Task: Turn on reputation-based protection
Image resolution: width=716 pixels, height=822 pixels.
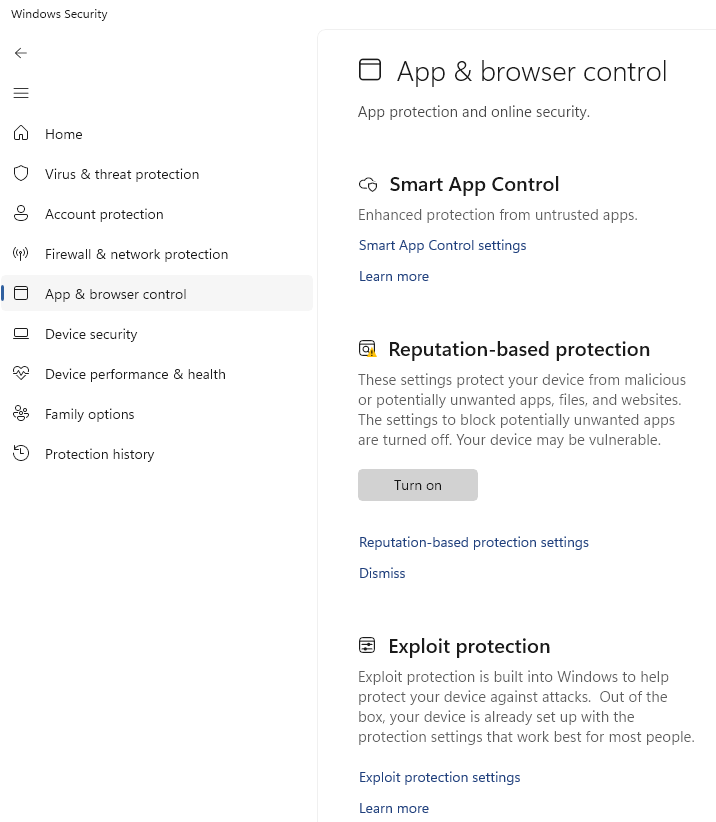Action: click(x=418, y=485)
